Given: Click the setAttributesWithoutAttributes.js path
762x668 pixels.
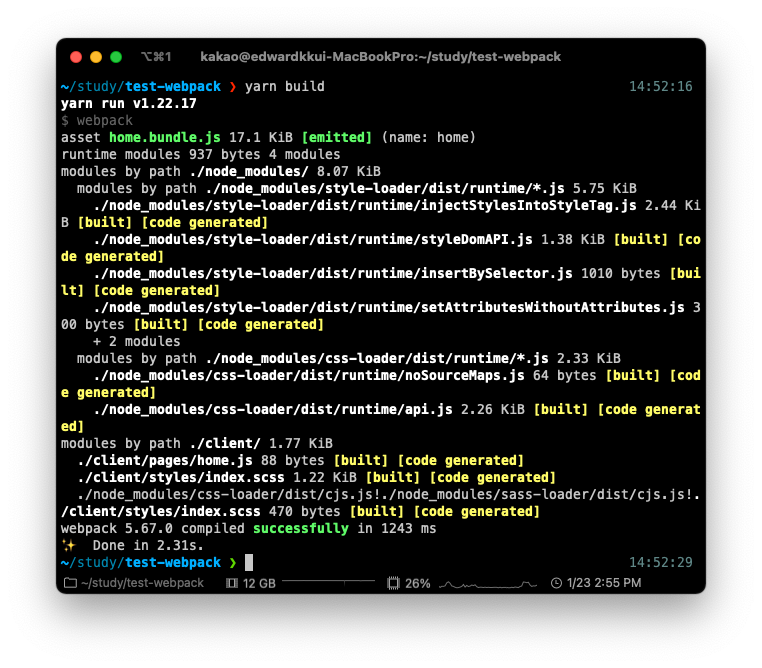Looking at the screenshot, I should (x=389, y=308).
